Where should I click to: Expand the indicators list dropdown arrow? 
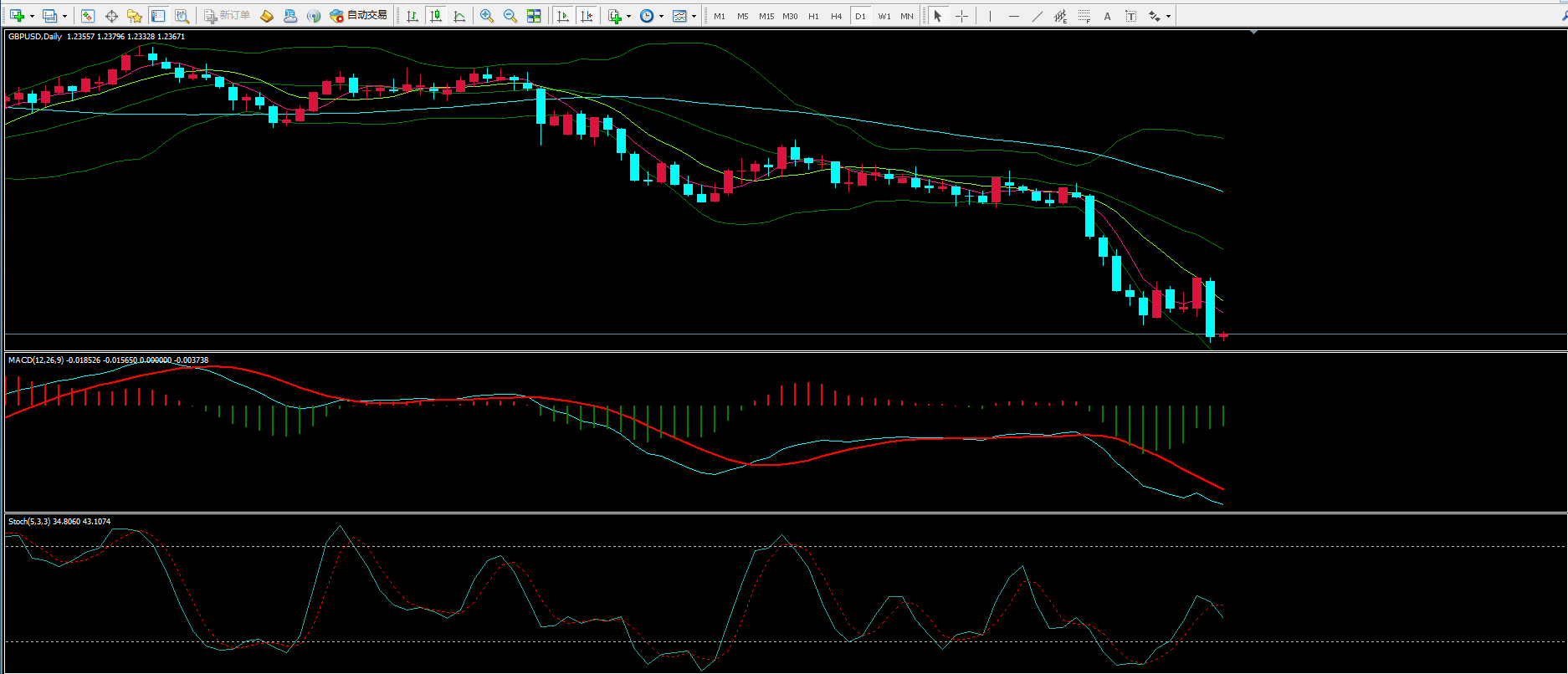(x=628, y=16)
